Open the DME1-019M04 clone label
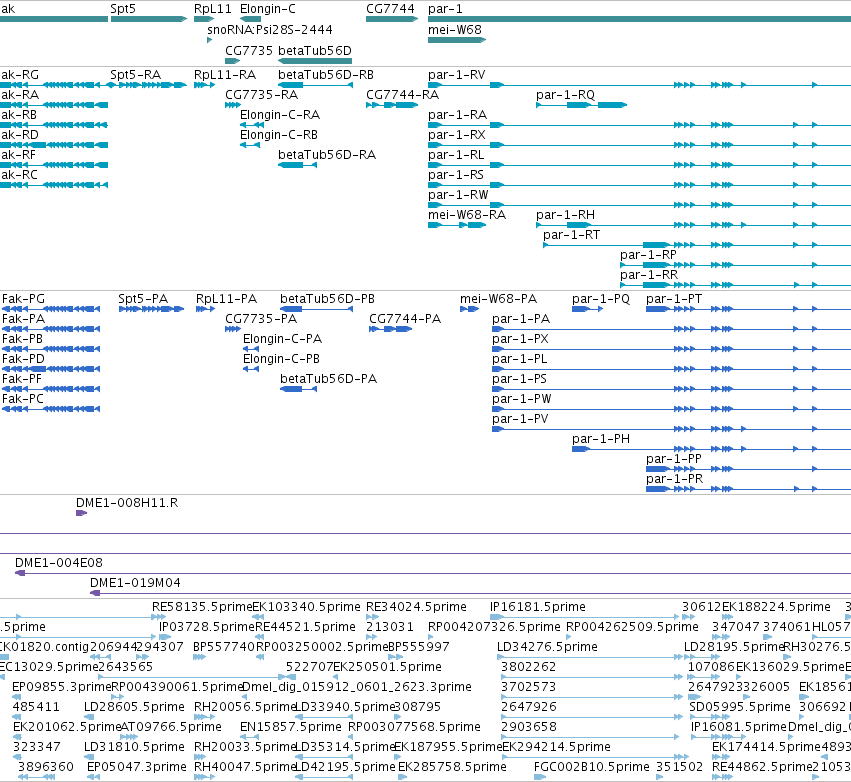This screenshot has width=851, height=782. 135,584
